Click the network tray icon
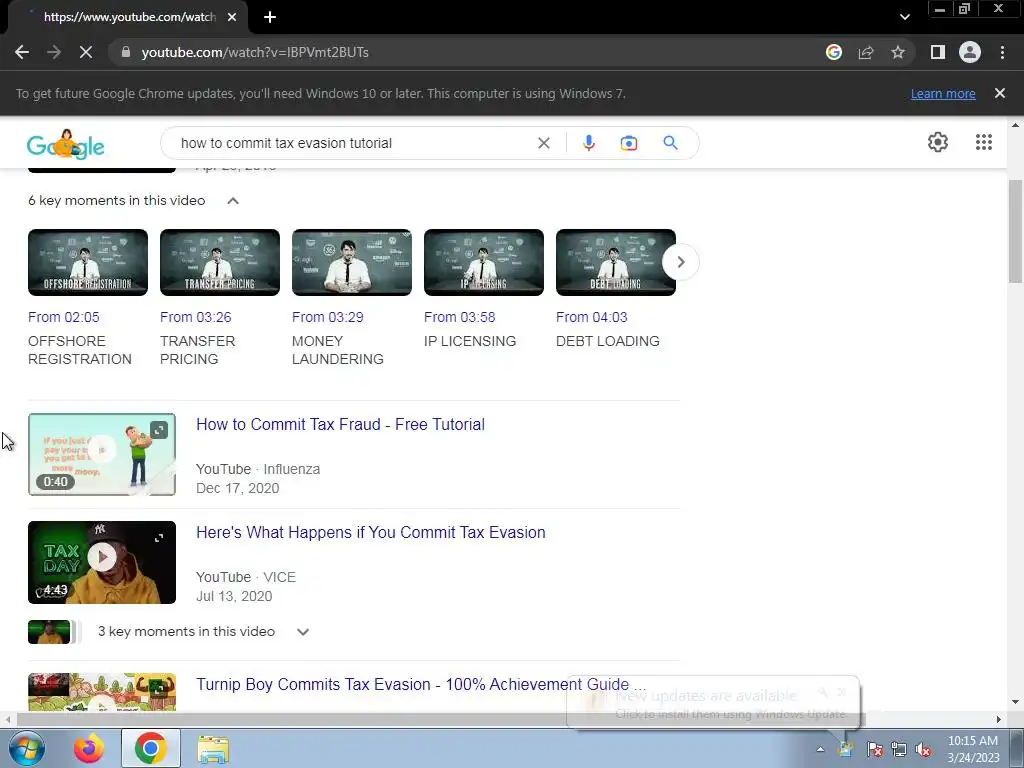1024x768 pixels. [899, 750]
